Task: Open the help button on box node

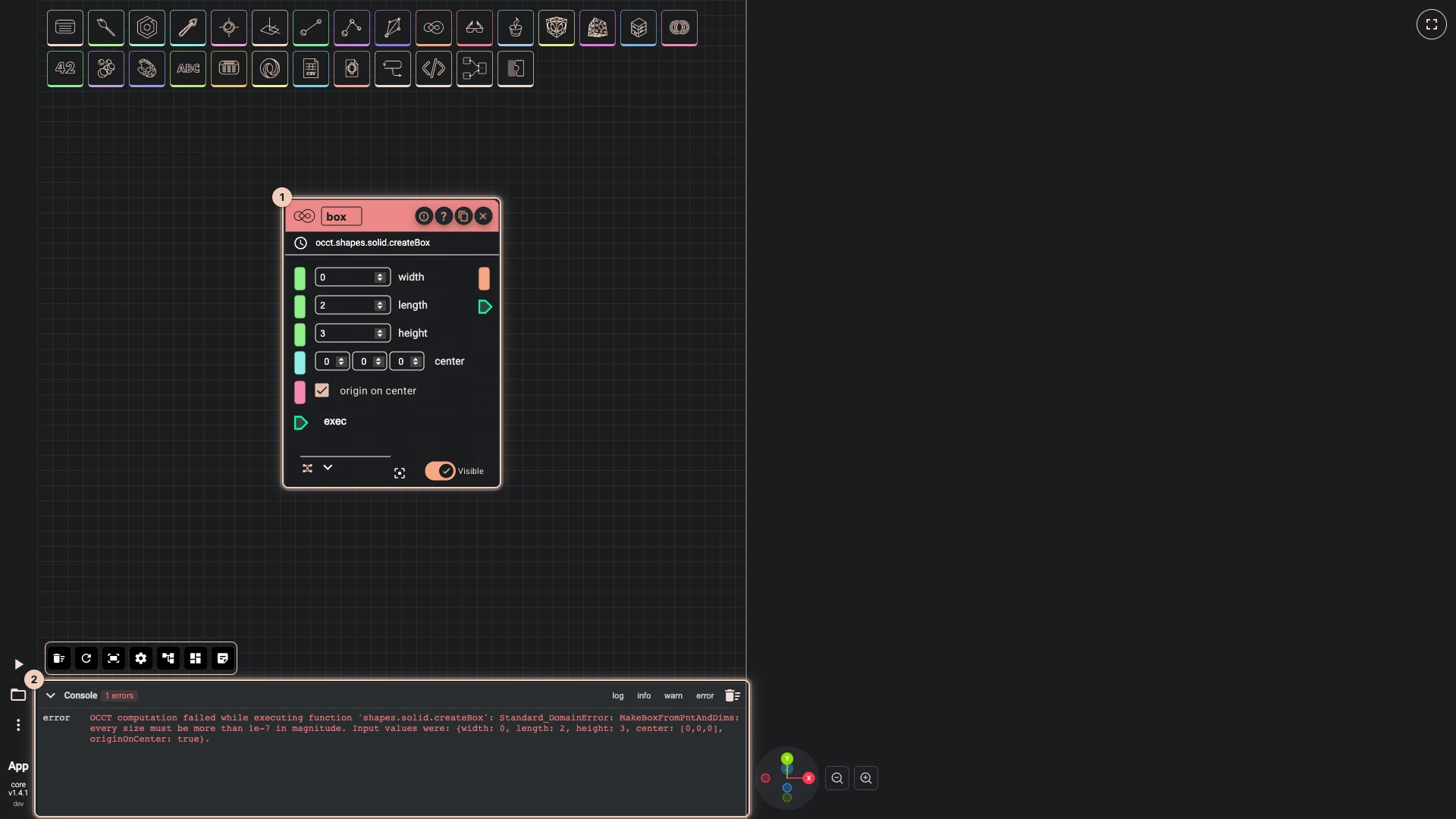Action: tap(444, 216)
